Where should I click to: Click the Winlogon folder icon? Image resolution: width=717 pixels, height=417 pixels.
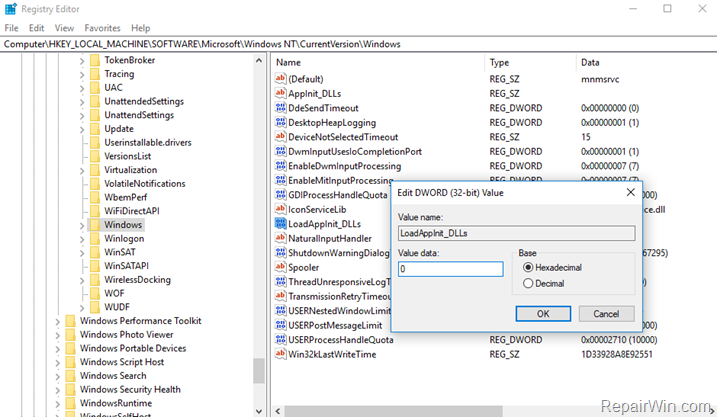[95, 239]
